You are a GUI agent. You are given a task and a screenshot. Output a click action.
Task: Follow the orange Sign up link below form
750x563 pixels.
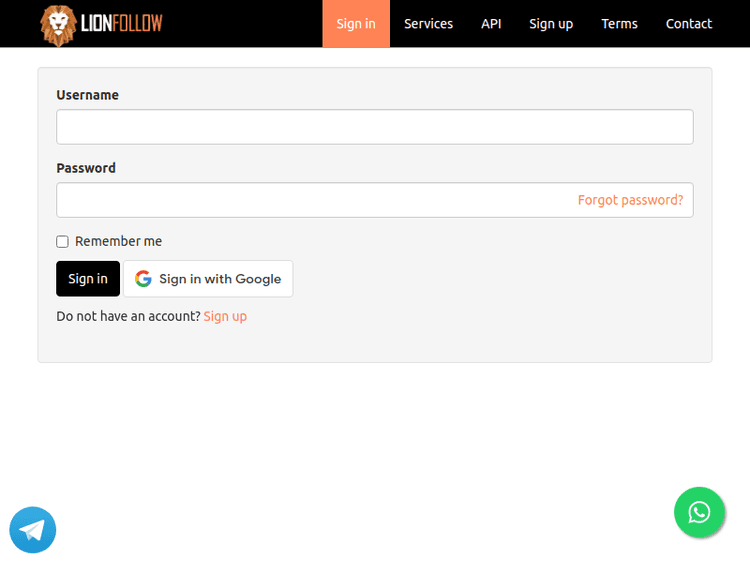tap(225, 316)
